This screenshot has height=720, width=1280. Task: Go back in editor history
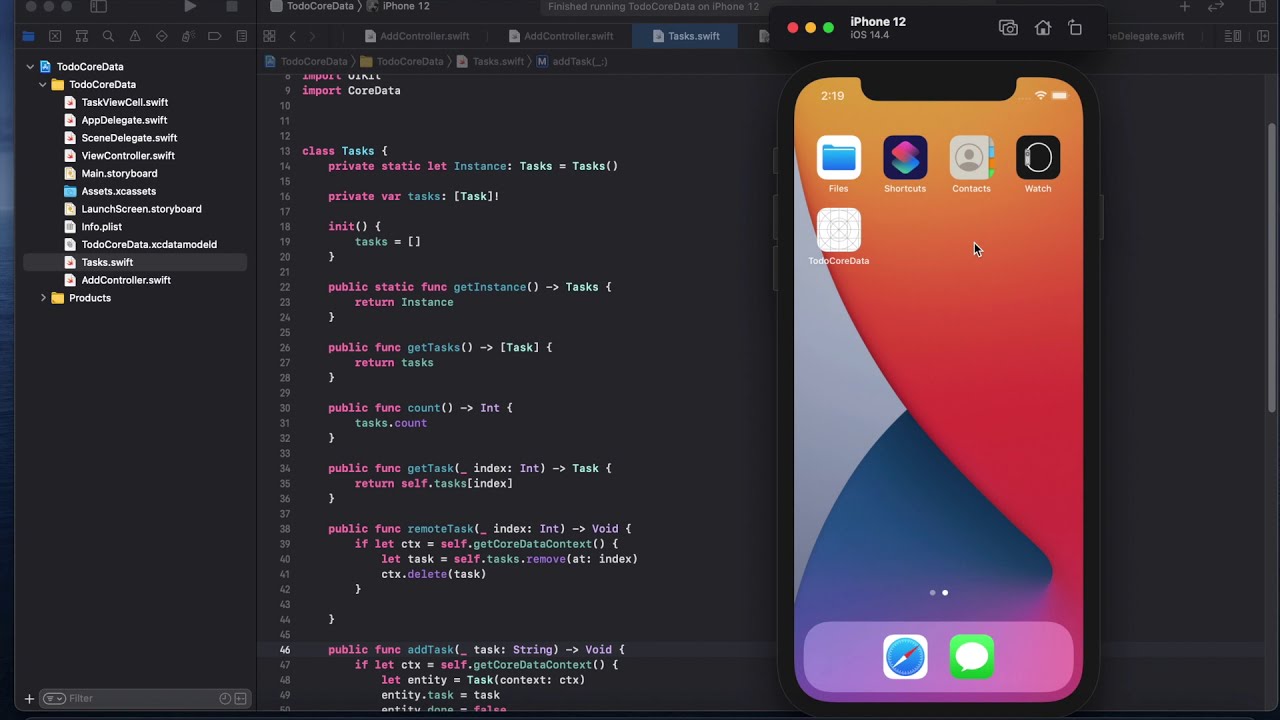[292, 36]
